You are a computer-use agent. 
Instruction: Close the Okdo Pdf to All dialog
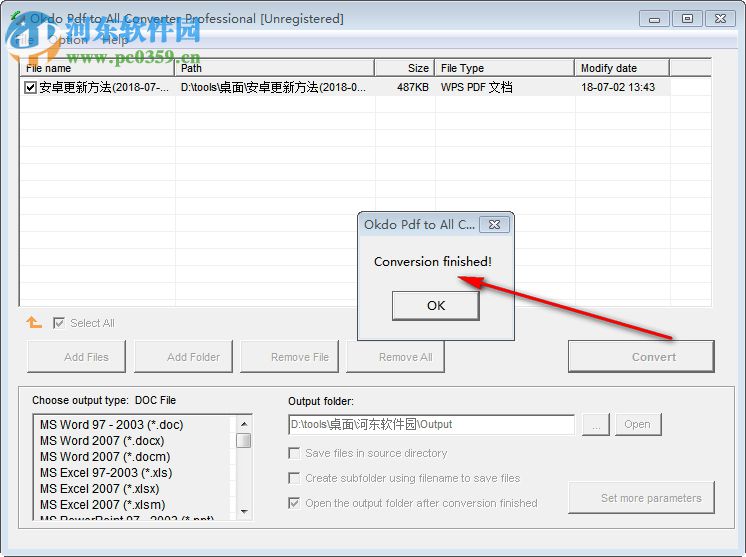[494, 225]
